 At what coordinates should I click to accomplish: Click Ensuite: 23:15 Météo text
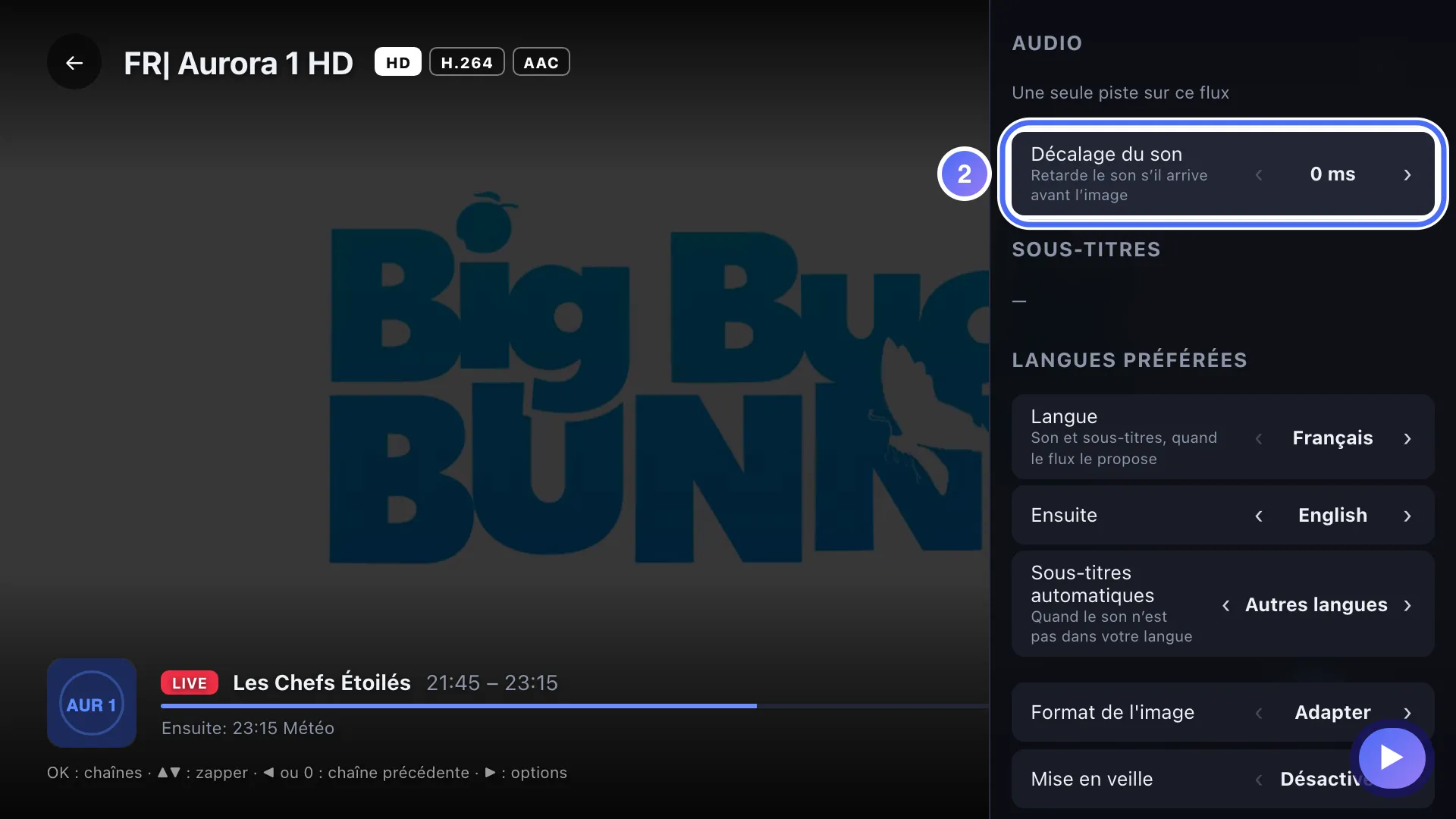point(248,728)
